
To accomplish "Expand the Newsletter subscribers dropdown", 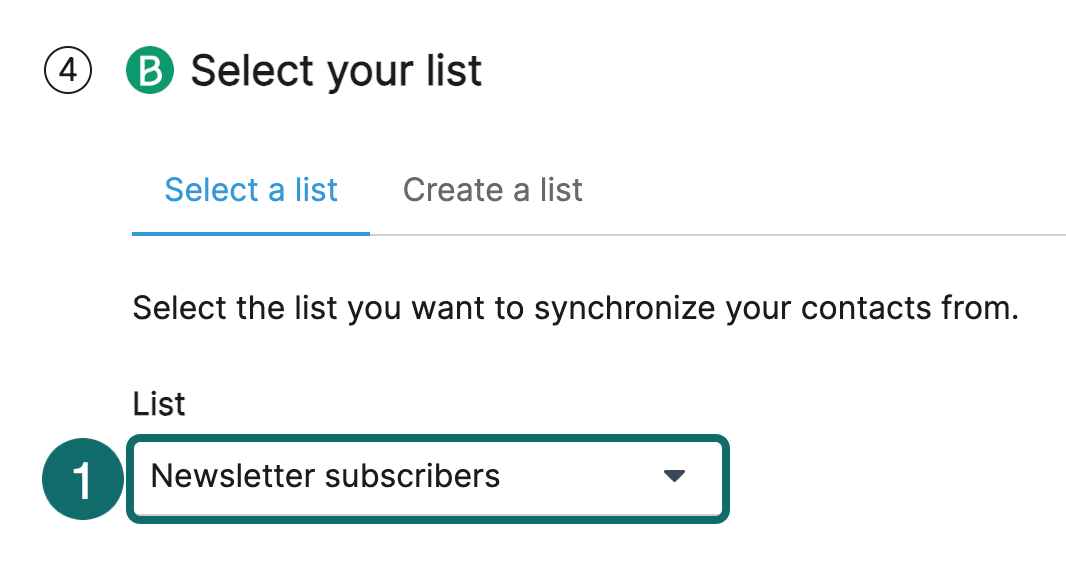I will [x=428, y=477].
